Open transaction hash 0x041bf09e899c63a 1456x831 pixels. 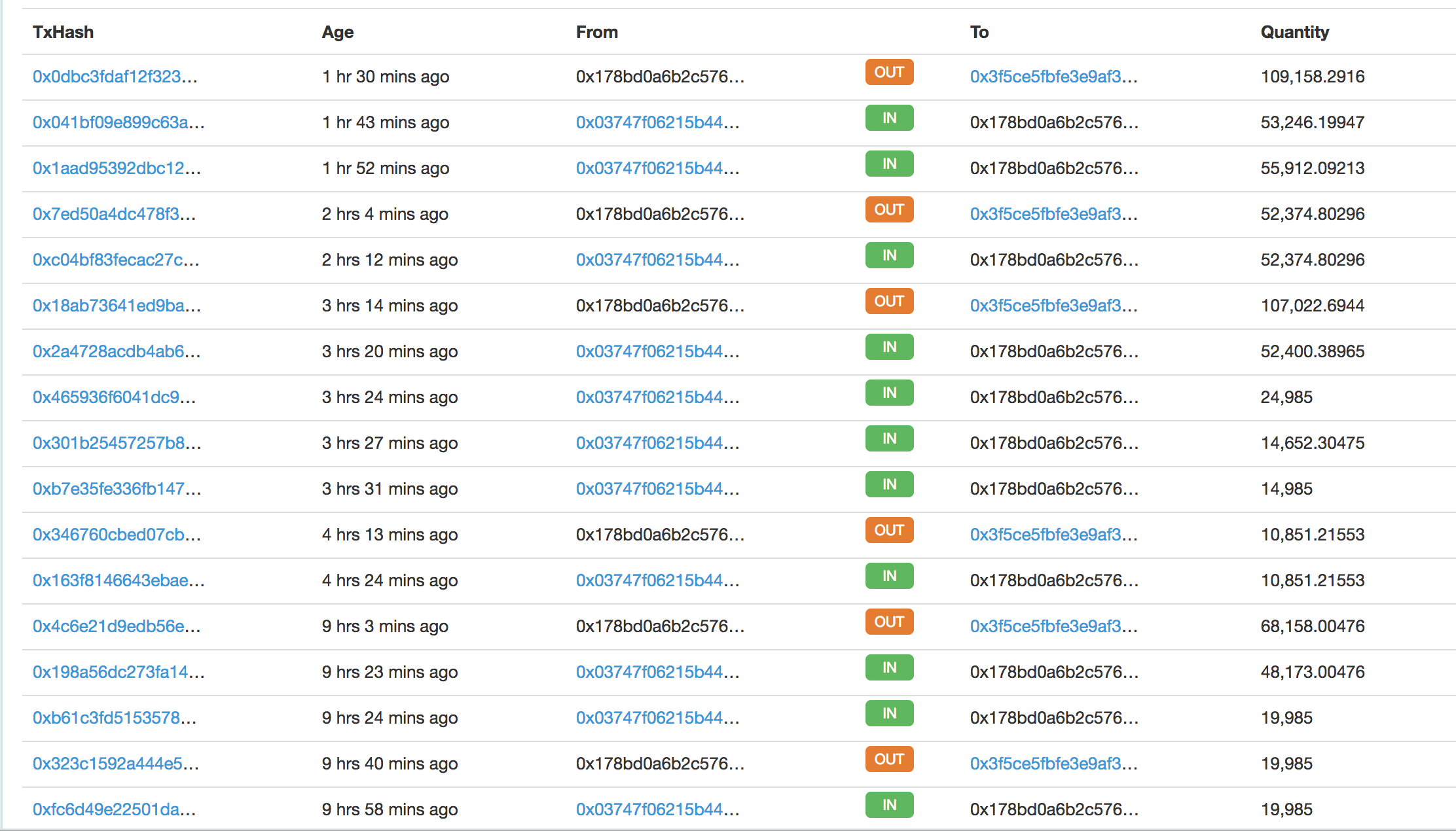click(118, 122)
